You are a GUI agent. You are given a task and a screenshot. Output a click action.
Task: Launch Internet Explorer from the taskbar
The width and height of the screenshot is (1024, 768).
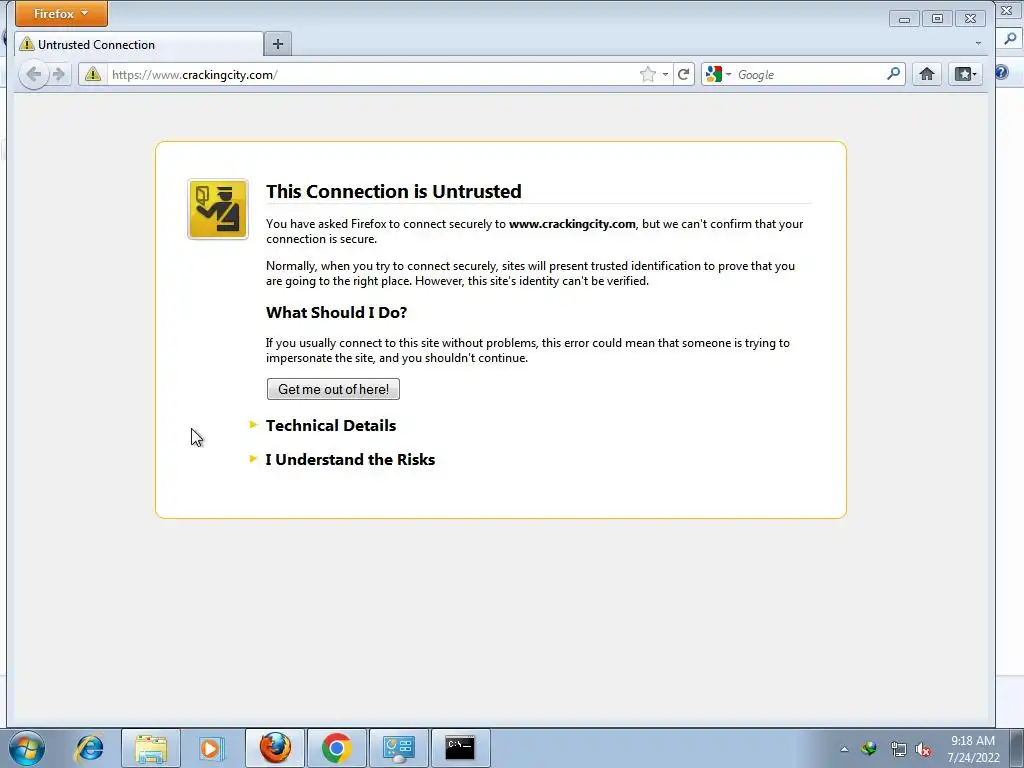(x=89, y=748)
